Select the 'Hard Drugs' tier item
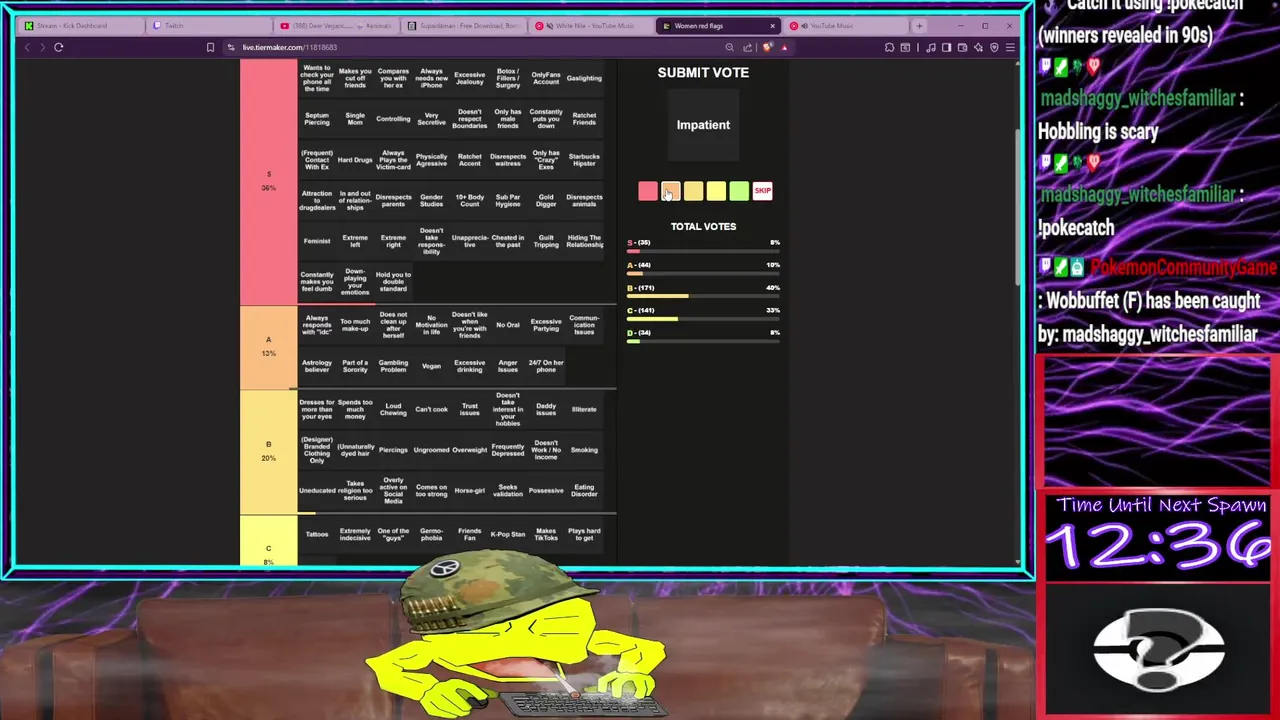Image resolution: width=1280 pixels, height=720 pixels. (355, 160)
